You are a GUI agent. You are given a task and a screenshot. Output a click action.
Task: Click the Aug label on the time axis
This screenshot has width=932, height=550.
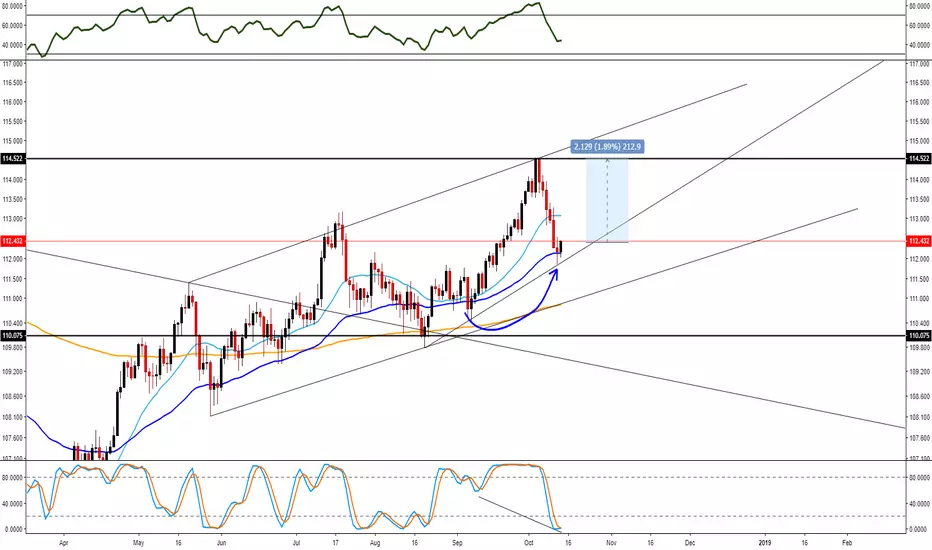point(374,542)
